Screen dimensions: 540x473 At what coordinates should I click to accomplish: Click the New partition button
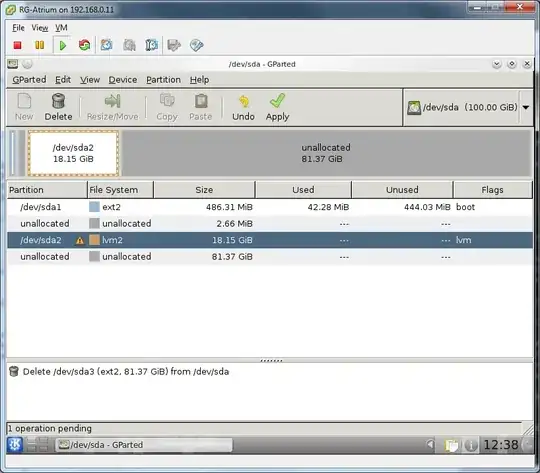(x=24, y=107)
